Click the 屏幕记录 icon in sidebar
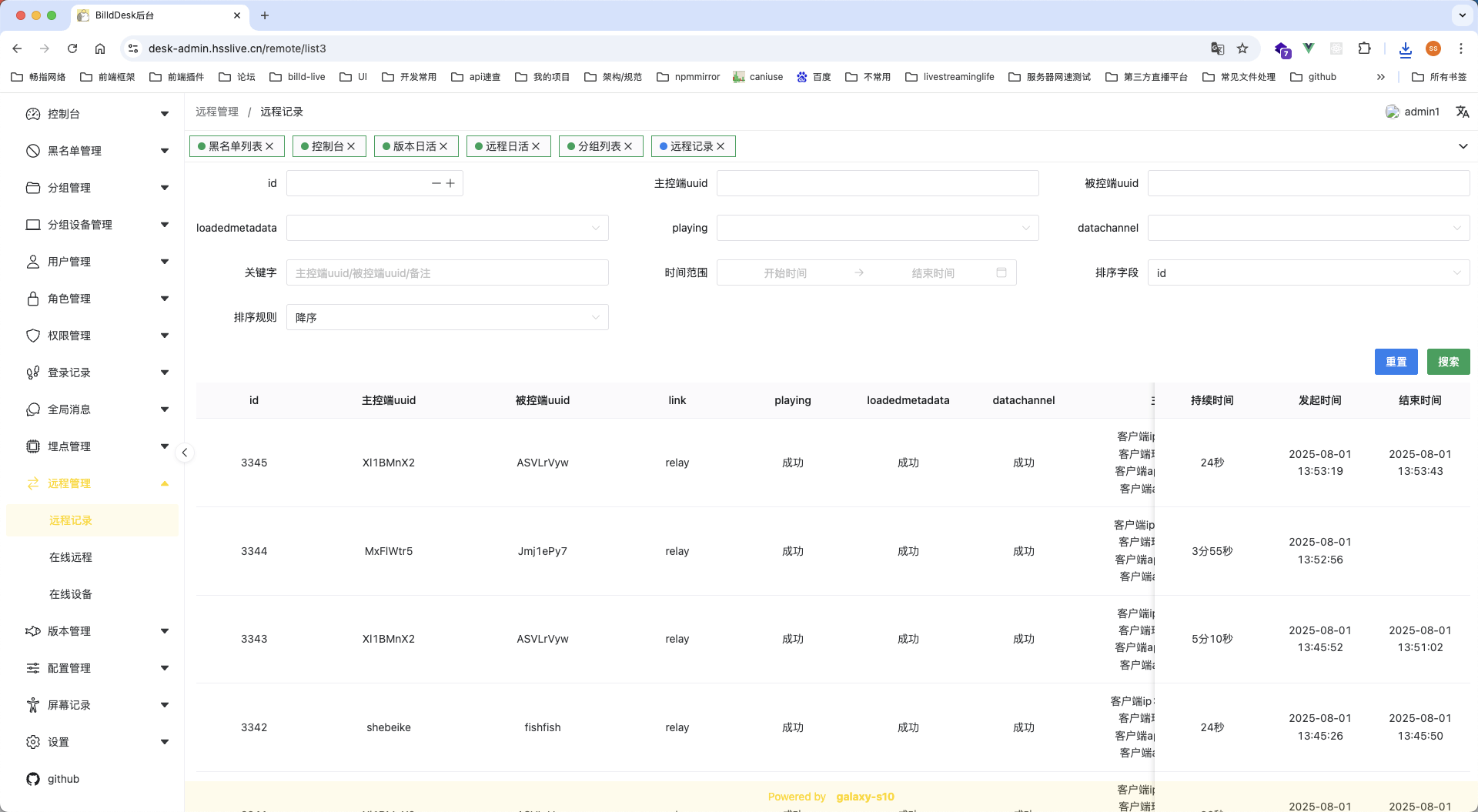 tap(33, 705)
